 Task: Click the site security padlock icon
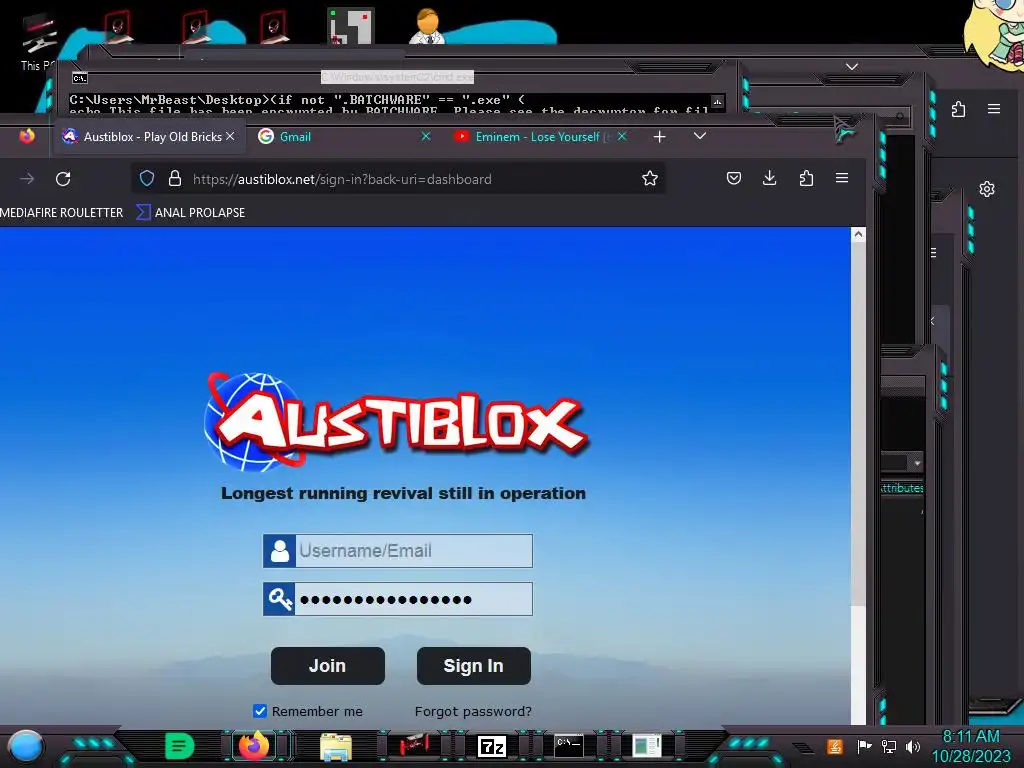[174, 178]
